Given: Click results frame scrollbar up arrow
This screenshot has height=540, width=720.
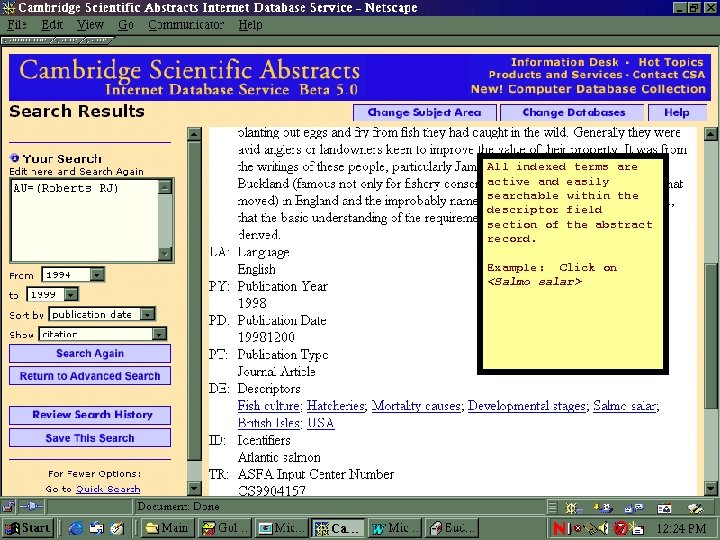Looking at the screenshot, I should coord(710,134).
